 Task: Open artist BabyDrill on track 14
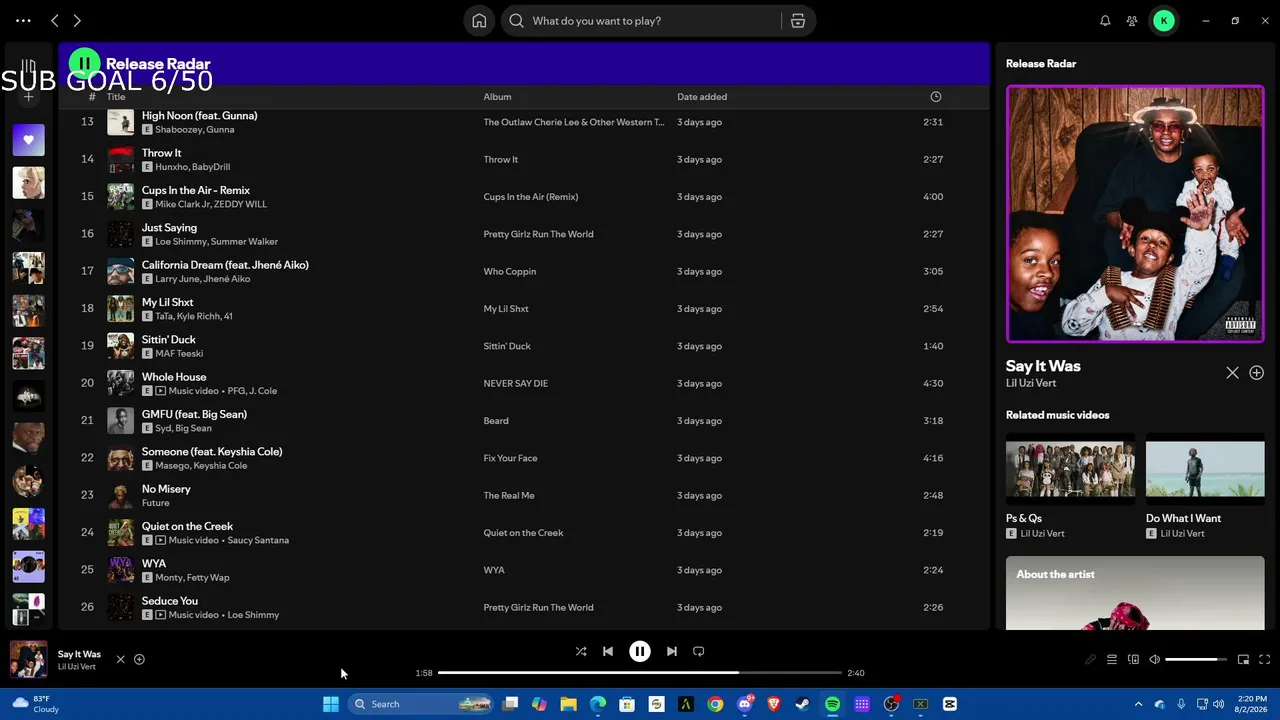(x=211, y=167)
